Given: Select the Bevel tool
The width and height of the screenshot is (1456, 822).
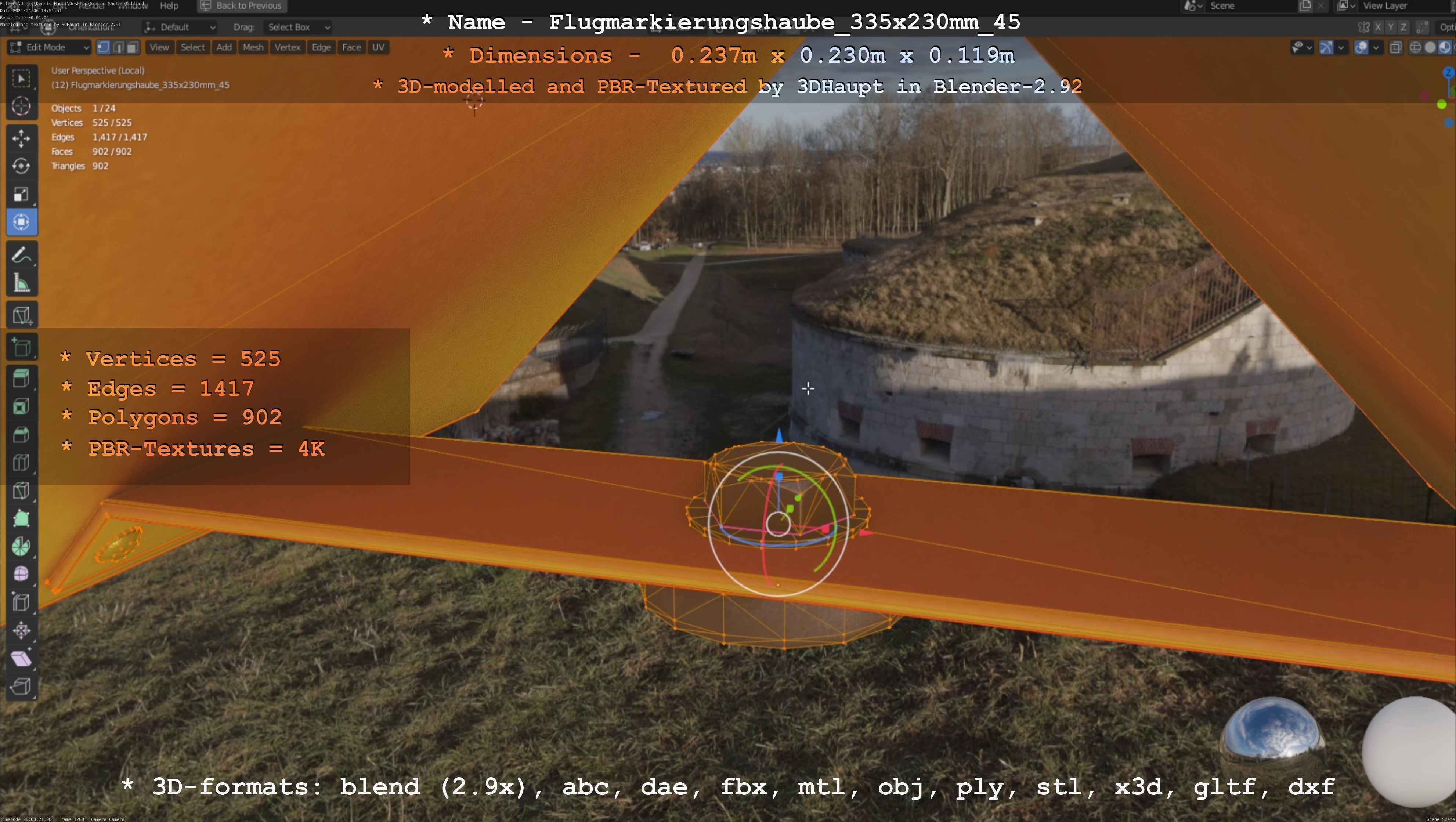Looking at the screenshot, I should tap(21, 434).
